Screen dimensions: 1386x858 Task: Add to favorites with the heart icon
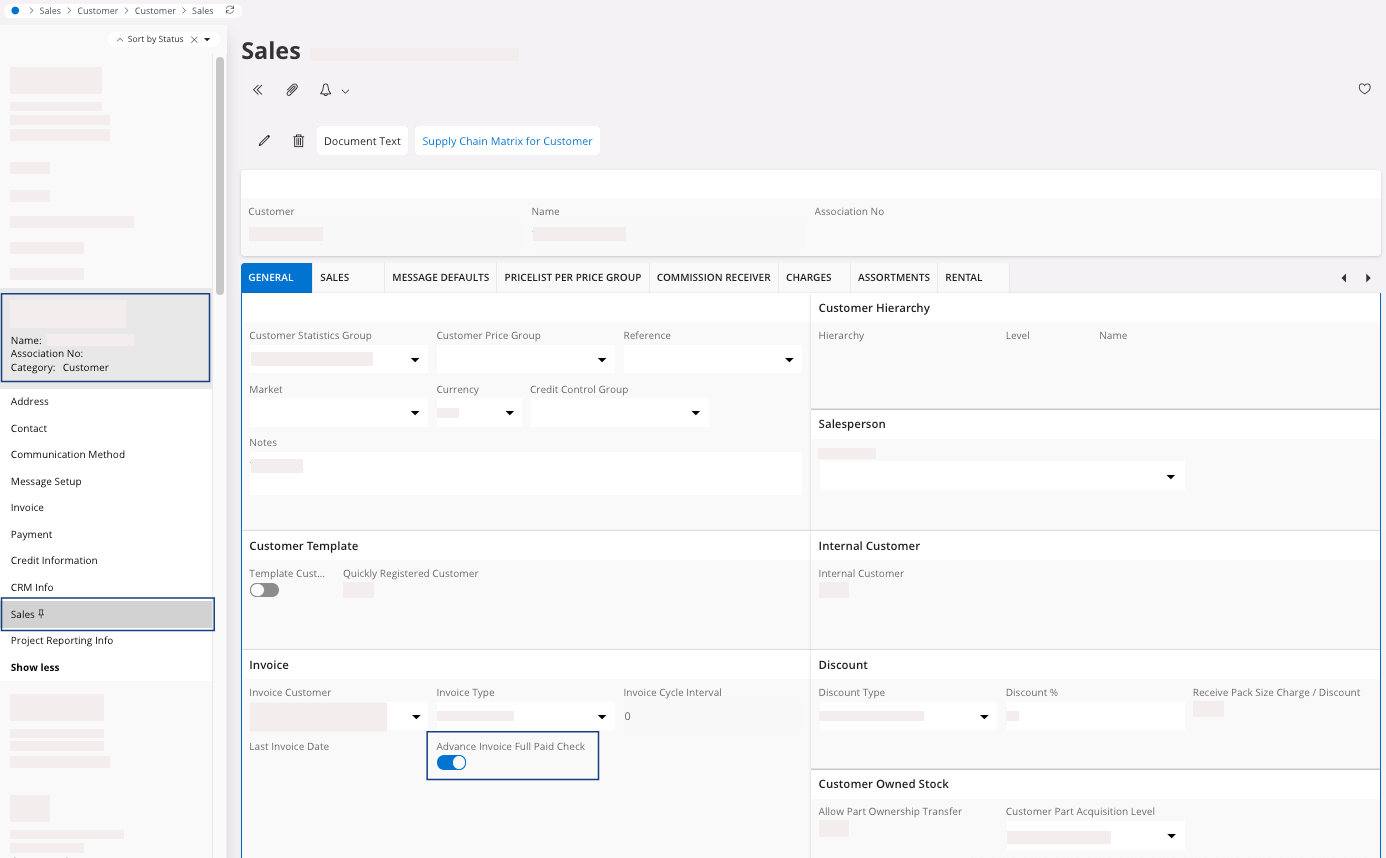[x=1364, y=89]
